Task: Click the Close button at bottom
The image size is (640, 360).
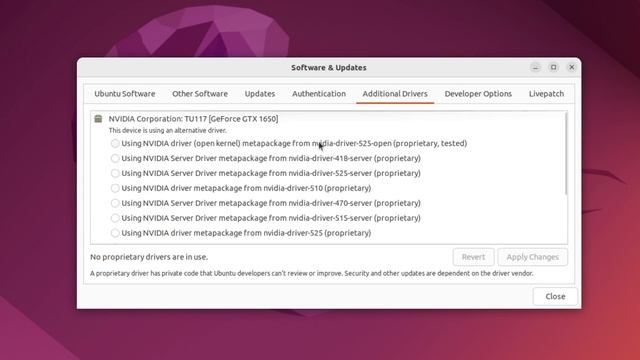Action: 555,296
